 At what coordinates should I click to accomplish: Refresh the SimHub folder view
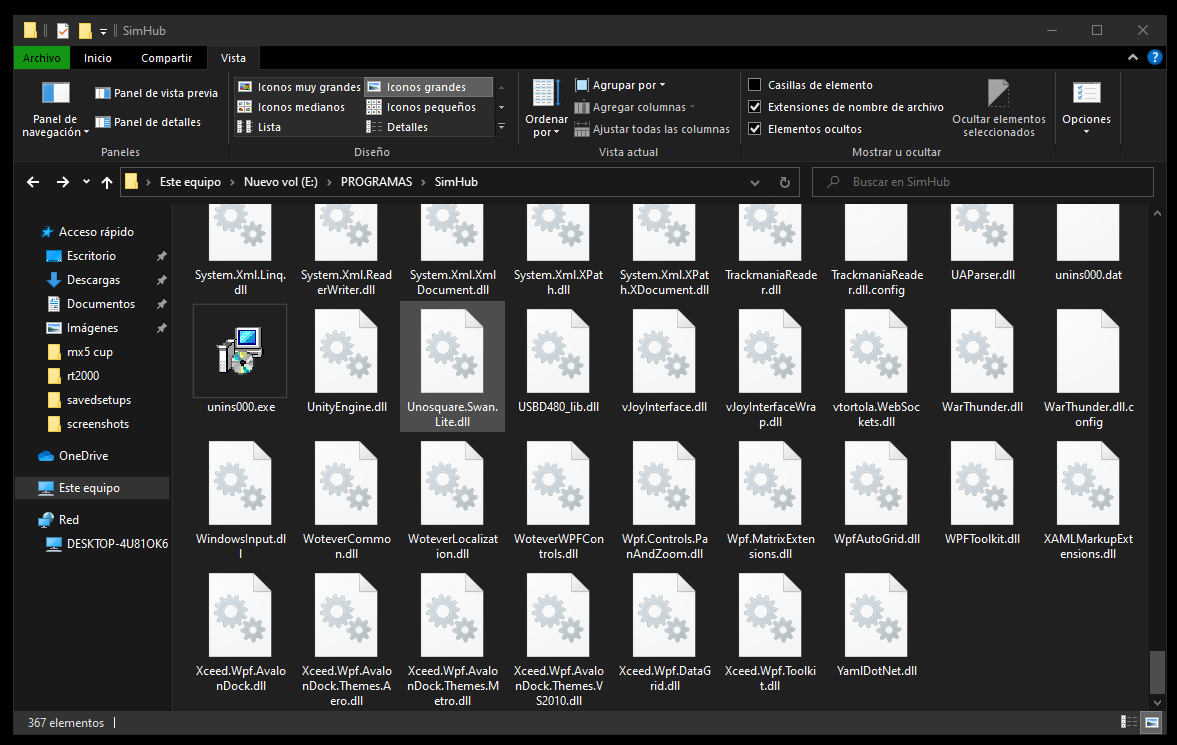[x=784, y=182]
